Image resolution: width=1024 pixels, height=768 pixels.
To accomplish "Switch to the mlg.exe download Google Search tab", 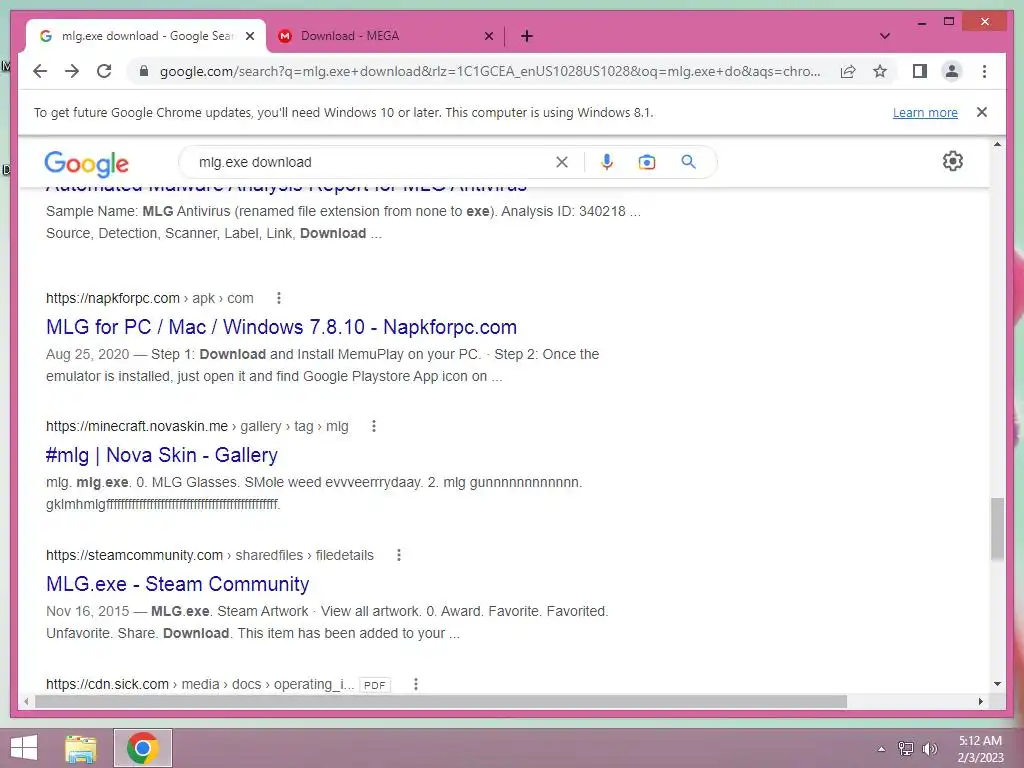I will (x=146, y=36).
